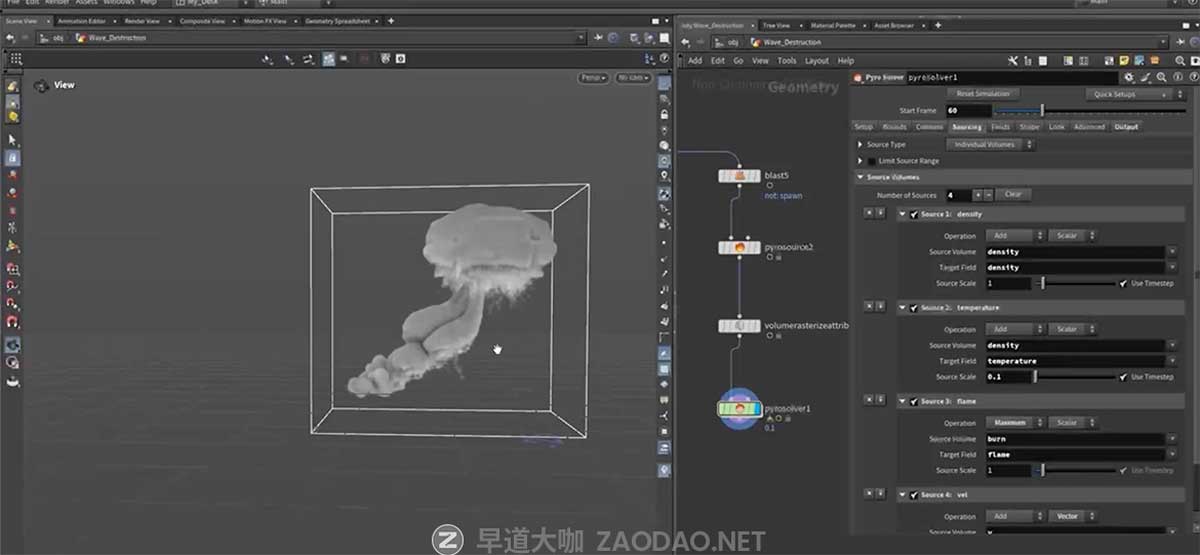Toggle Source 2 temperature enable checkbox
Screen dimensions: 1200x555
click(914, 308)
